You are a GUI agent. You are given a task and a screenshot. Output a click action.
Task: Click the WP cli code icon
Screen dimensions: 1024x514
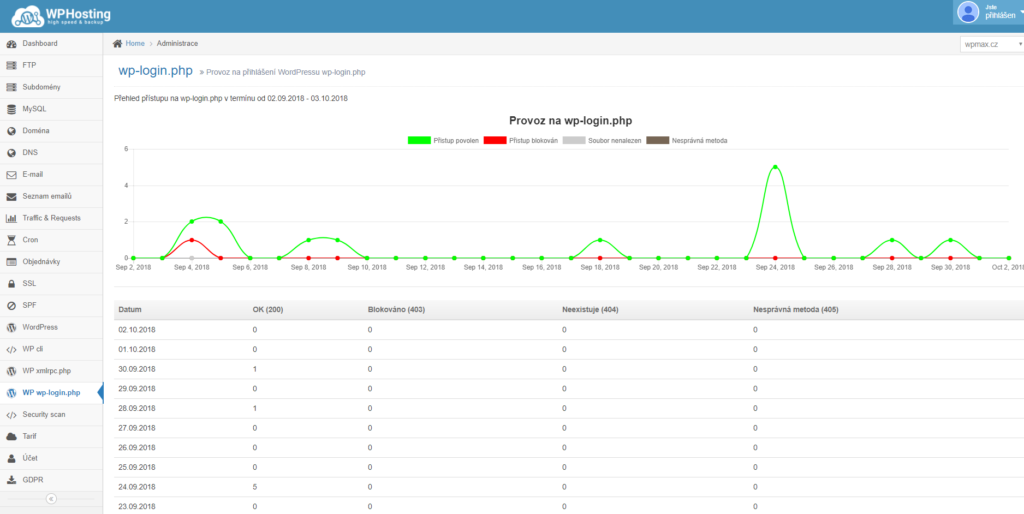(x=11, y=349)
